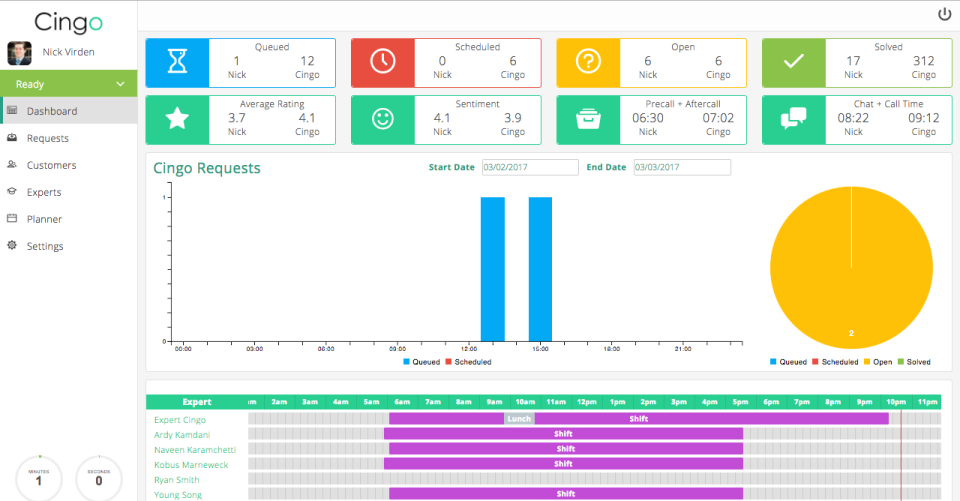Click the Average Rating Nick value 3.7
The image size is (960, 501).
(x=237, y=118)
